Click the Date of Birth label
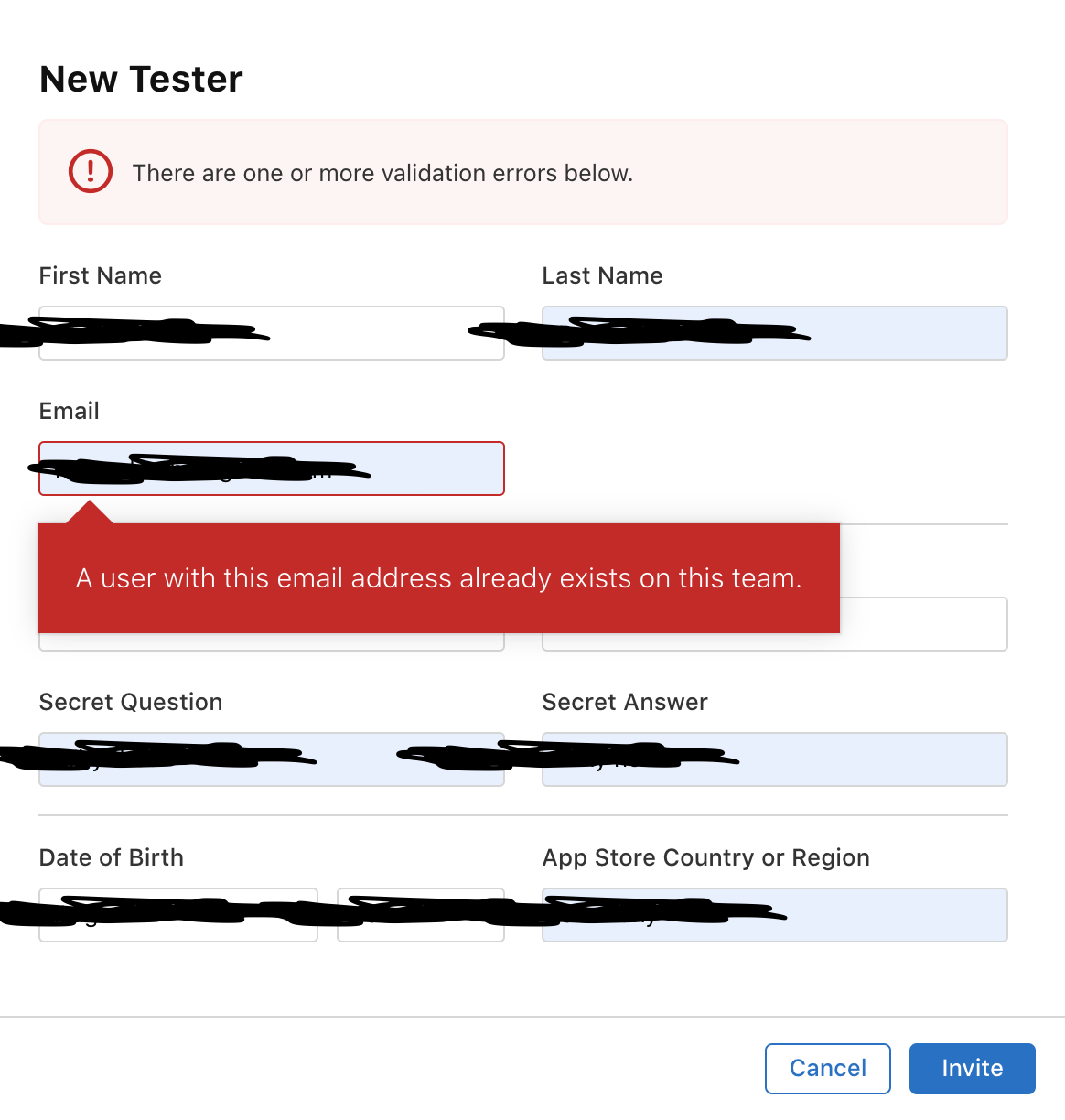 pos(111,857)
